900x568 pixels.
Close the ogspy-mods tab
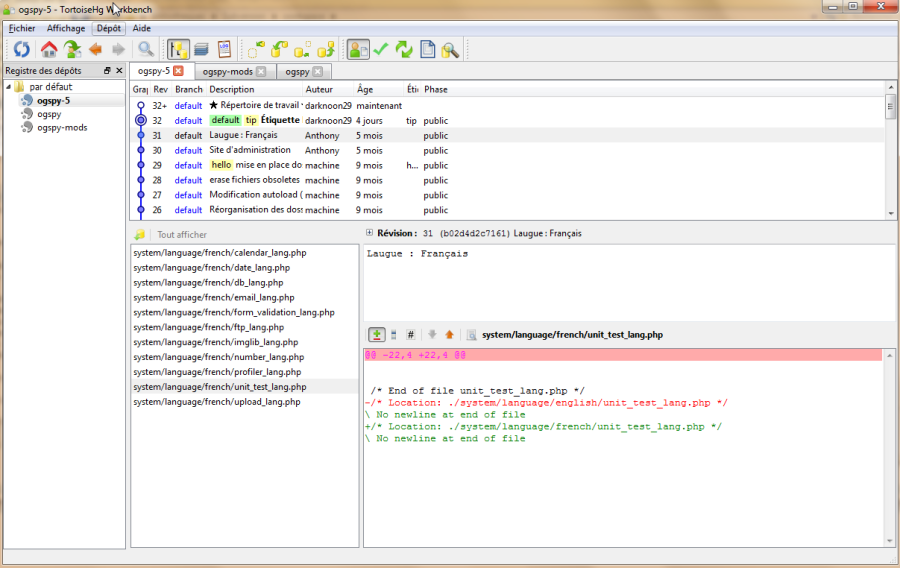(x=261, y=72)
